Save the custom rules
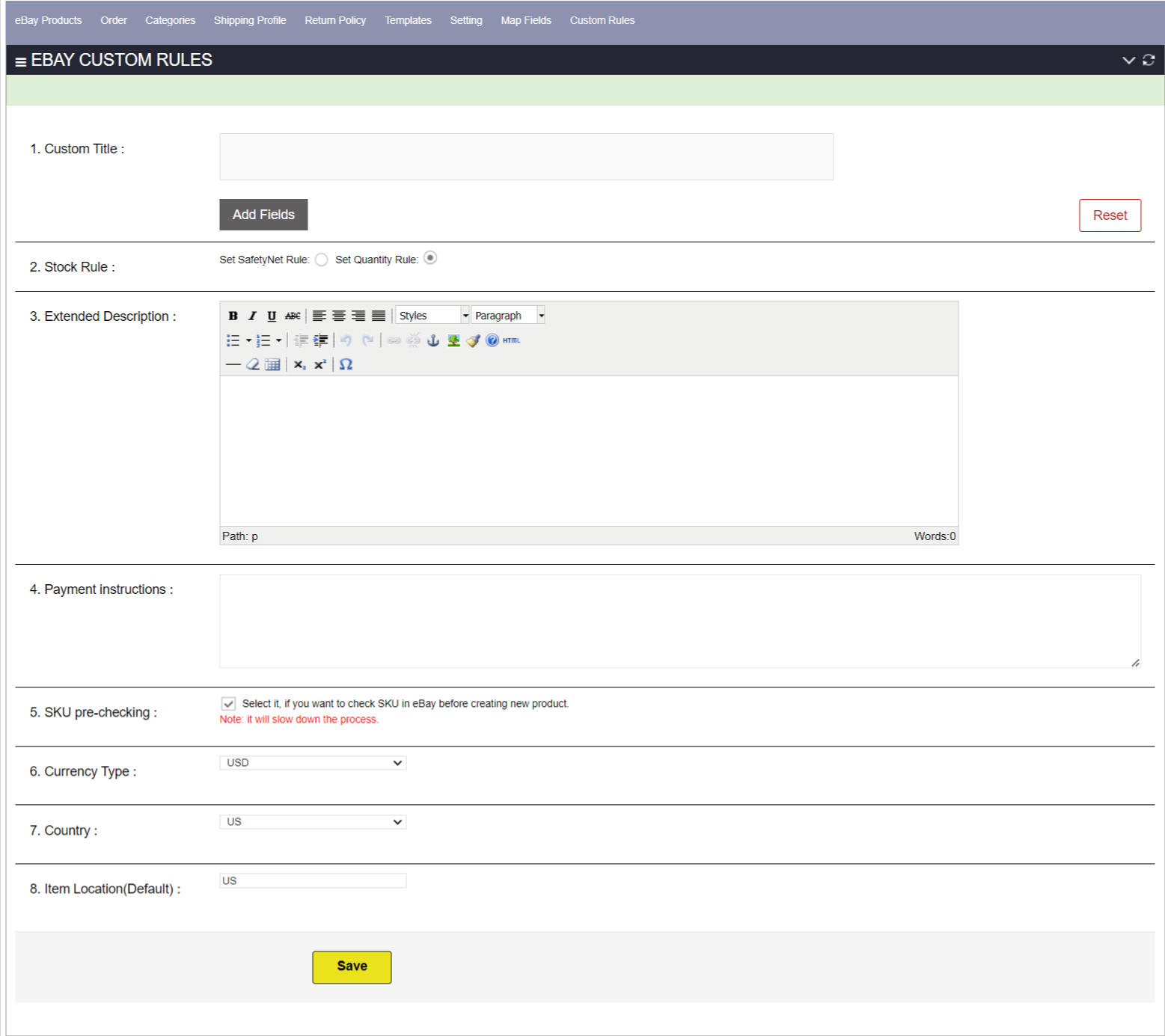The width and height of the screenshot is (1165, 1036). tap(352, 967)
